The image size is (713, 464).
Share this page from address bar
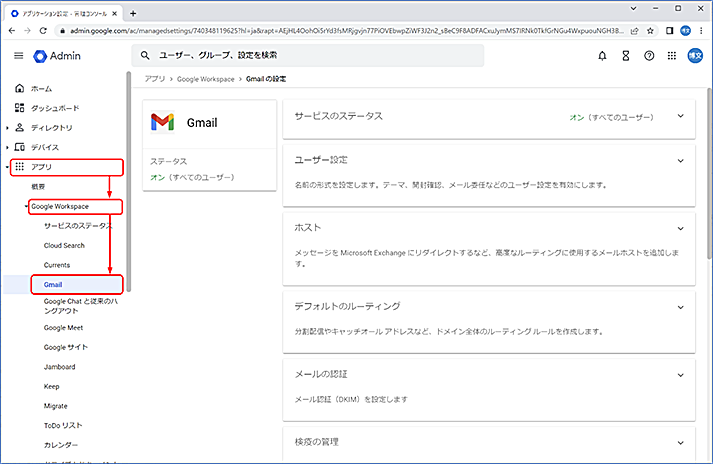634,30
